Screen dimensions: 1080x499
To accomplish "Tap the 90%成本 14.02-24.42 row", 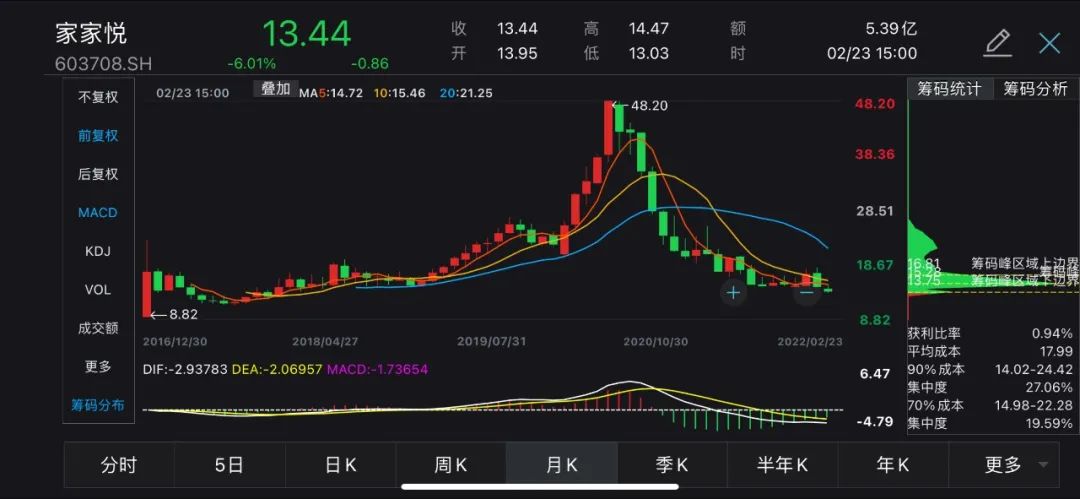I will (x=990, y=369).
